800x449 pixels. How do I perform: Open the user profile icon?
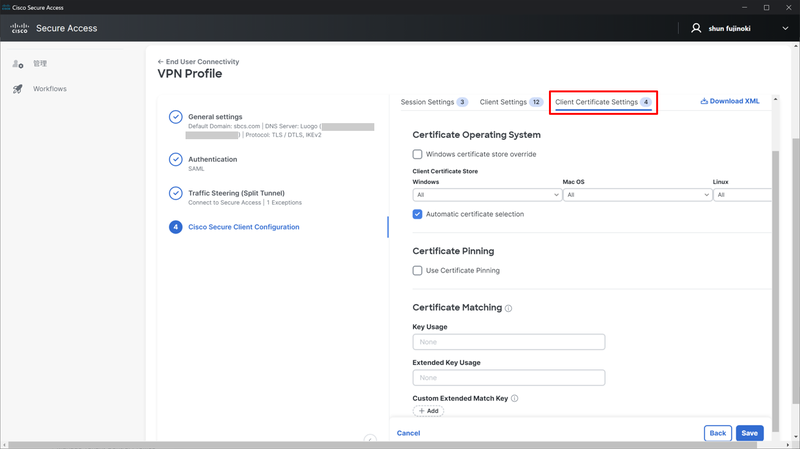696,28
